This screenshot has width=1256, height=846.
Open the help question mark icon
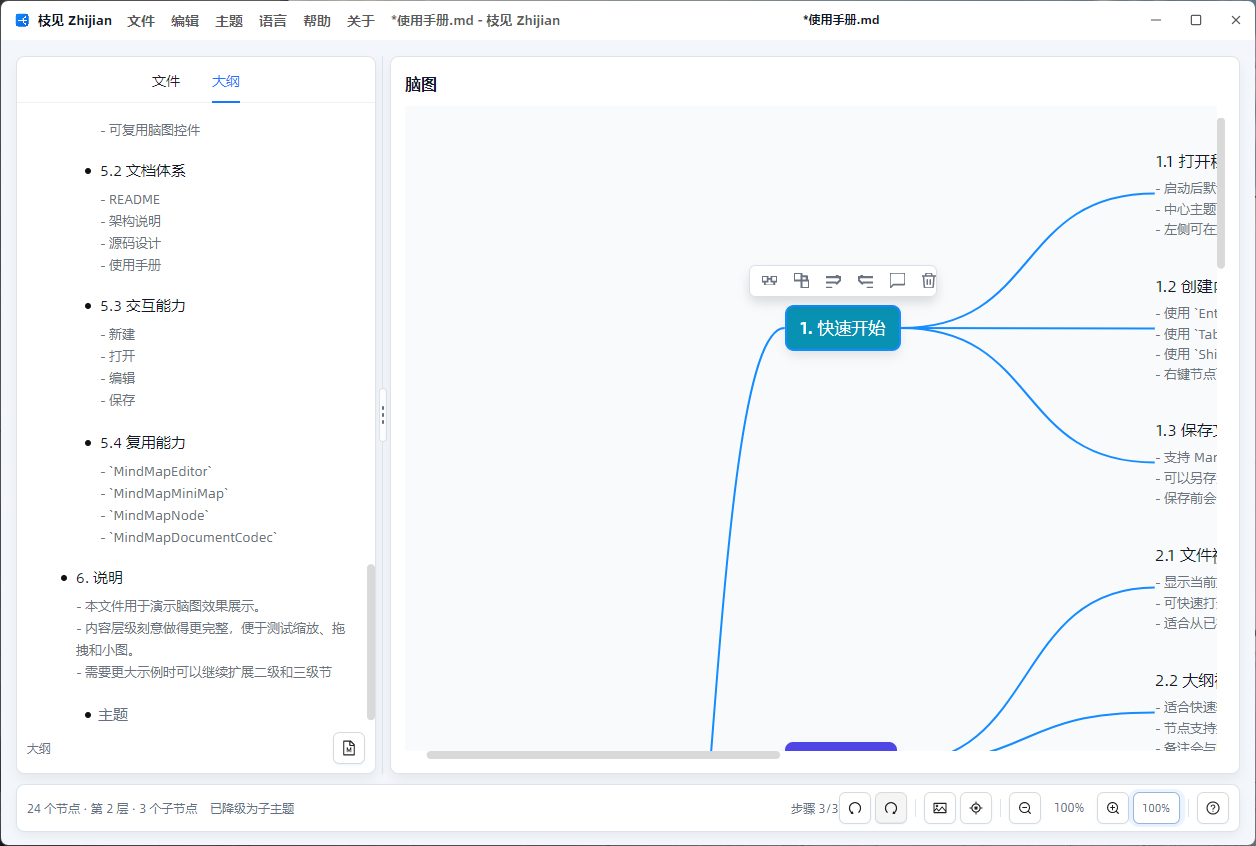pos(1213,808)
